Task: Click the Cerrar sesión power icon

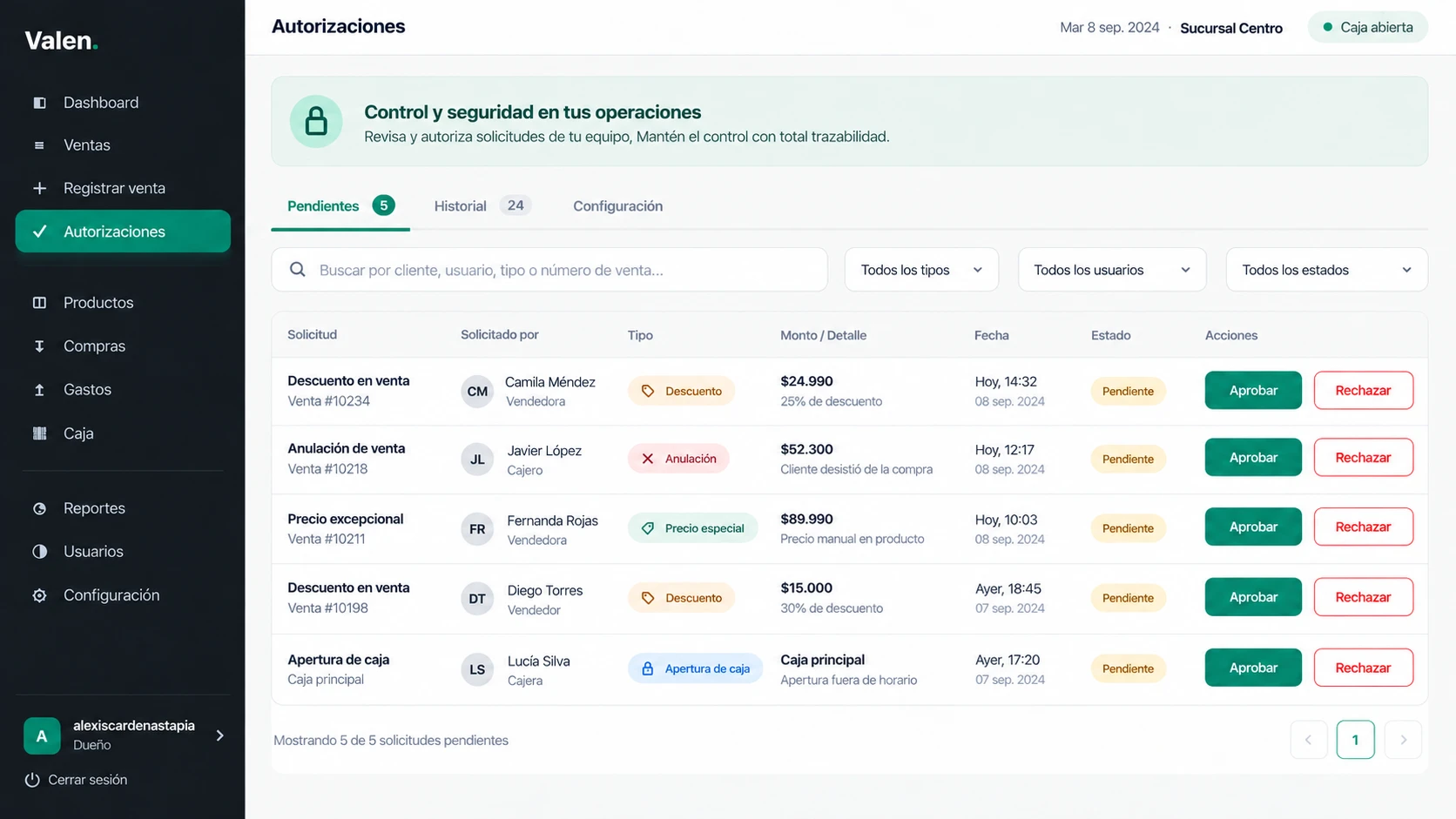Action: (x=32, y=780)
